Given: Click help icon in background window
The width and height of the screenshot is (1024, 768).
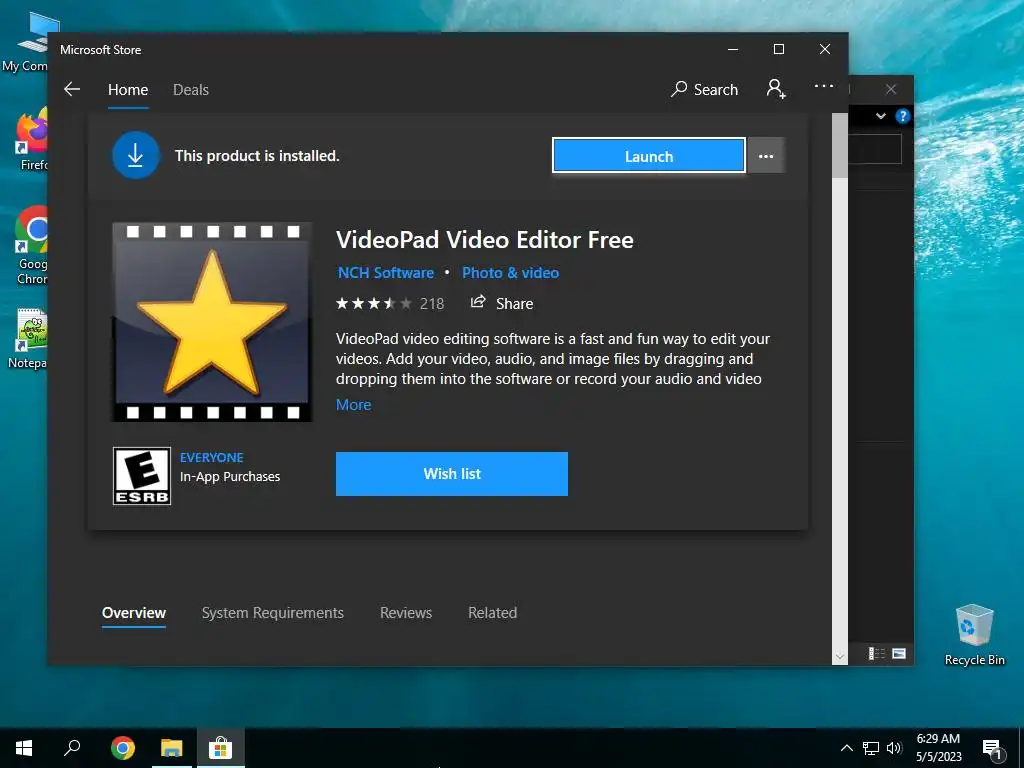Looking at the screenshot, I should 903,116.
